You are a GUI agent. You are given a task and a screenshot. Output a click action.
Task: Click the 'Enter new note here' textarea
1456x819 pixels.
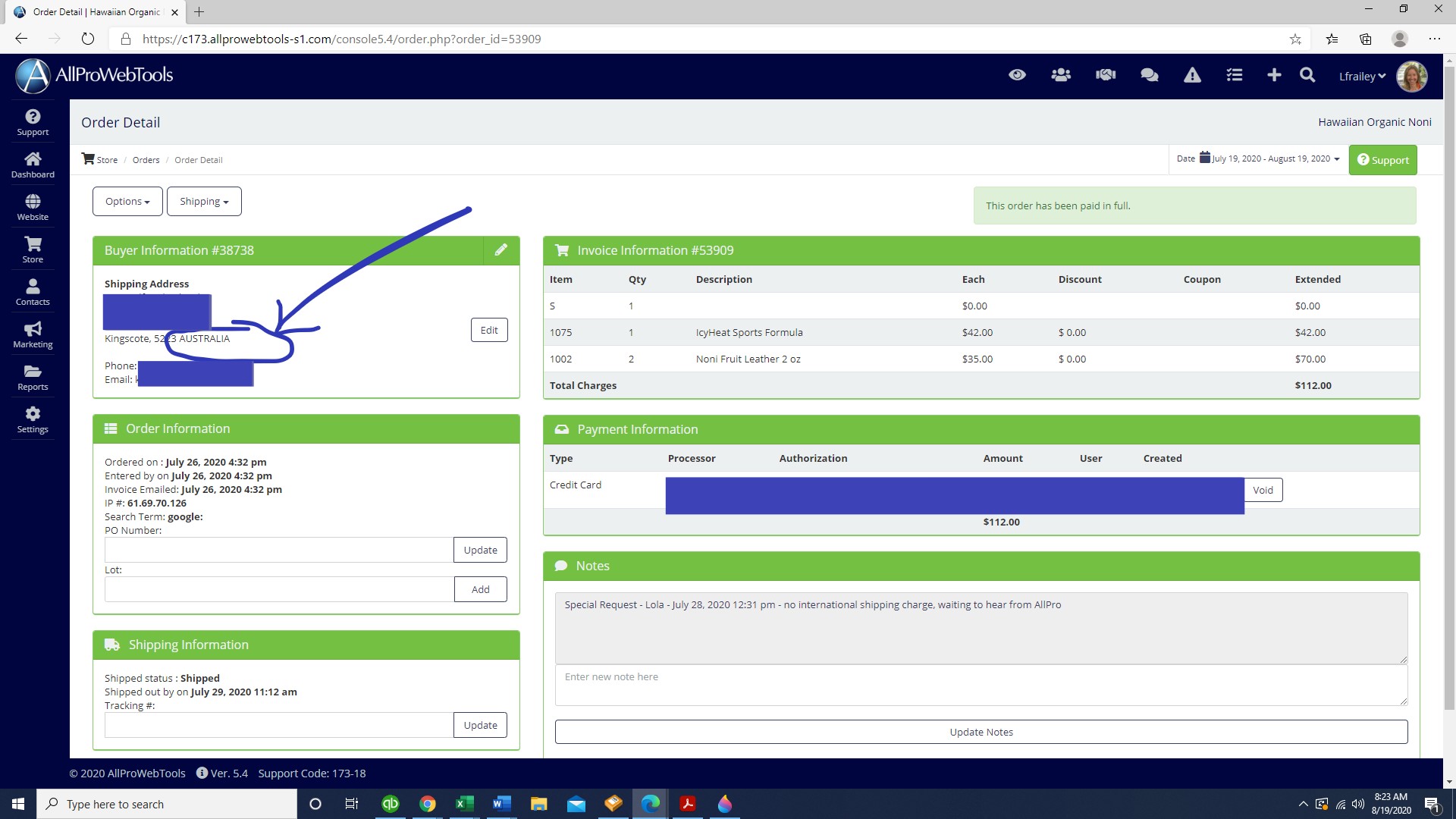point(981,686)
